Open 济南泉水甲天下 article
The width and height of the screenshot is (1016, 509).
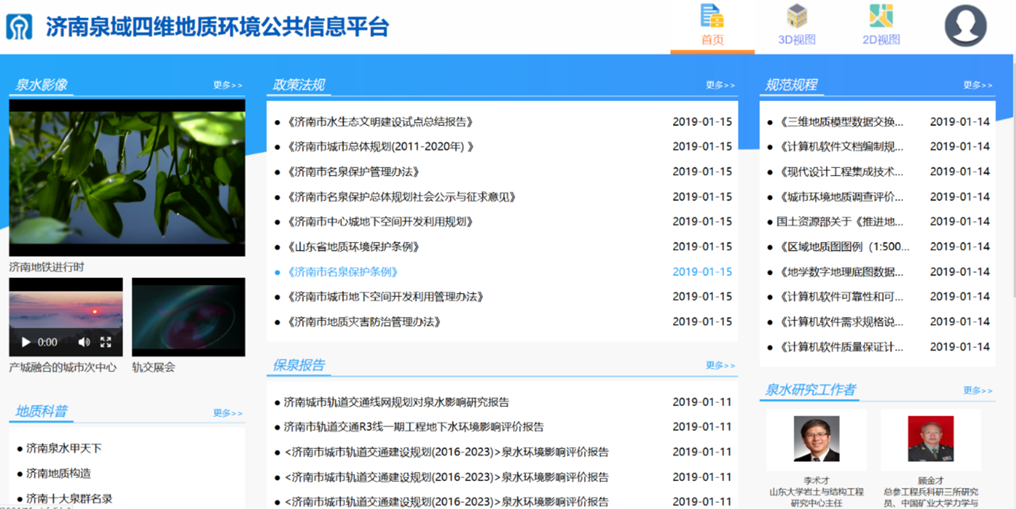64,448
